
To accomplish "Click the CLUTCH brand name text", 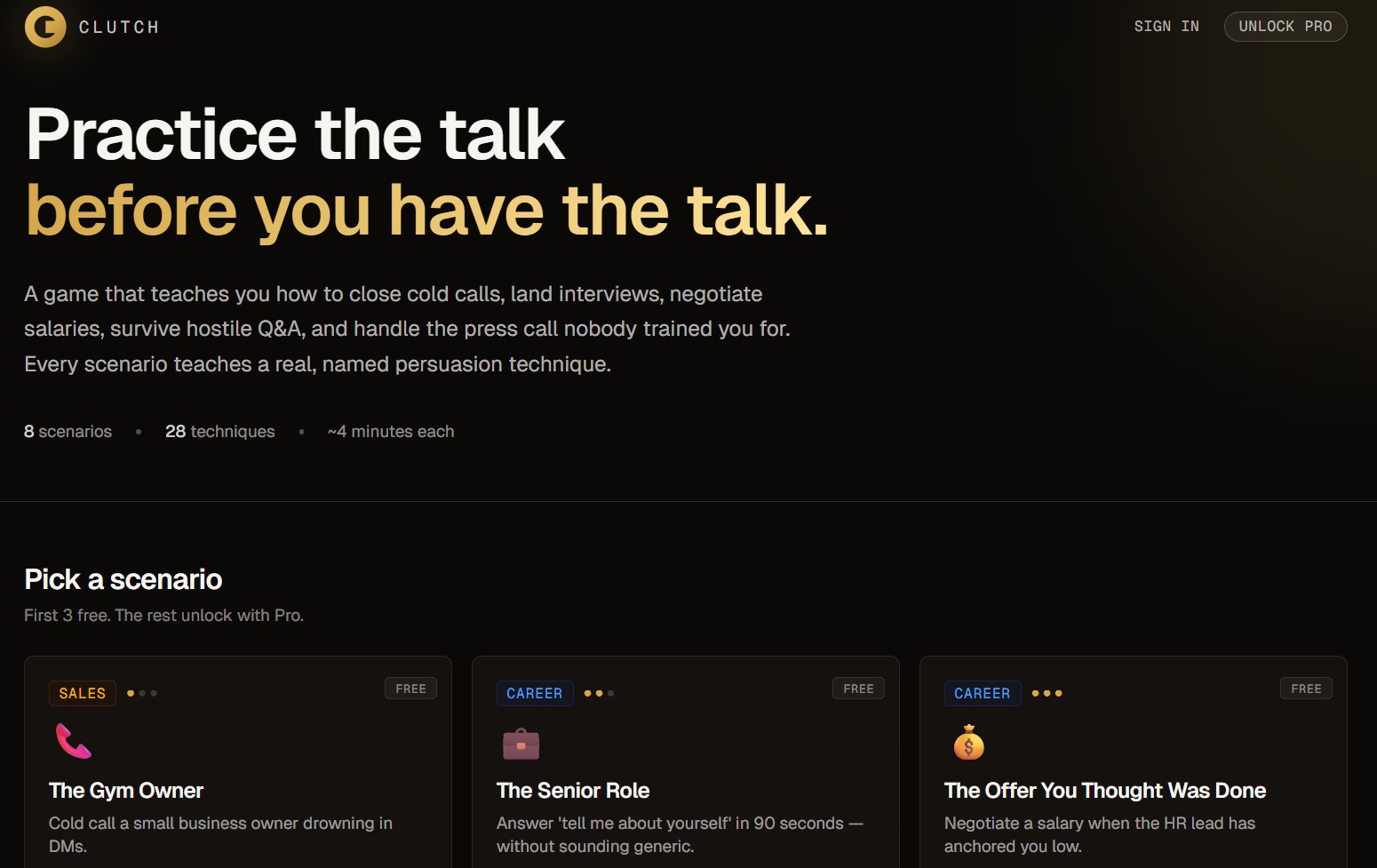I will [119, 28].
